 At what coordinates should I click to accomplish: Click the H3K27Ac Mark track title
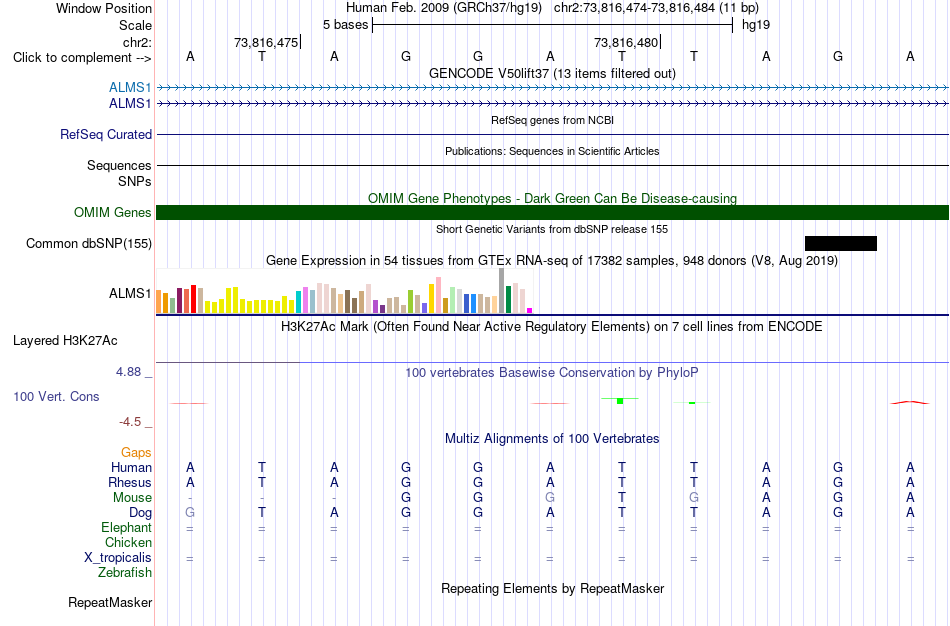[x=552, y=327]
